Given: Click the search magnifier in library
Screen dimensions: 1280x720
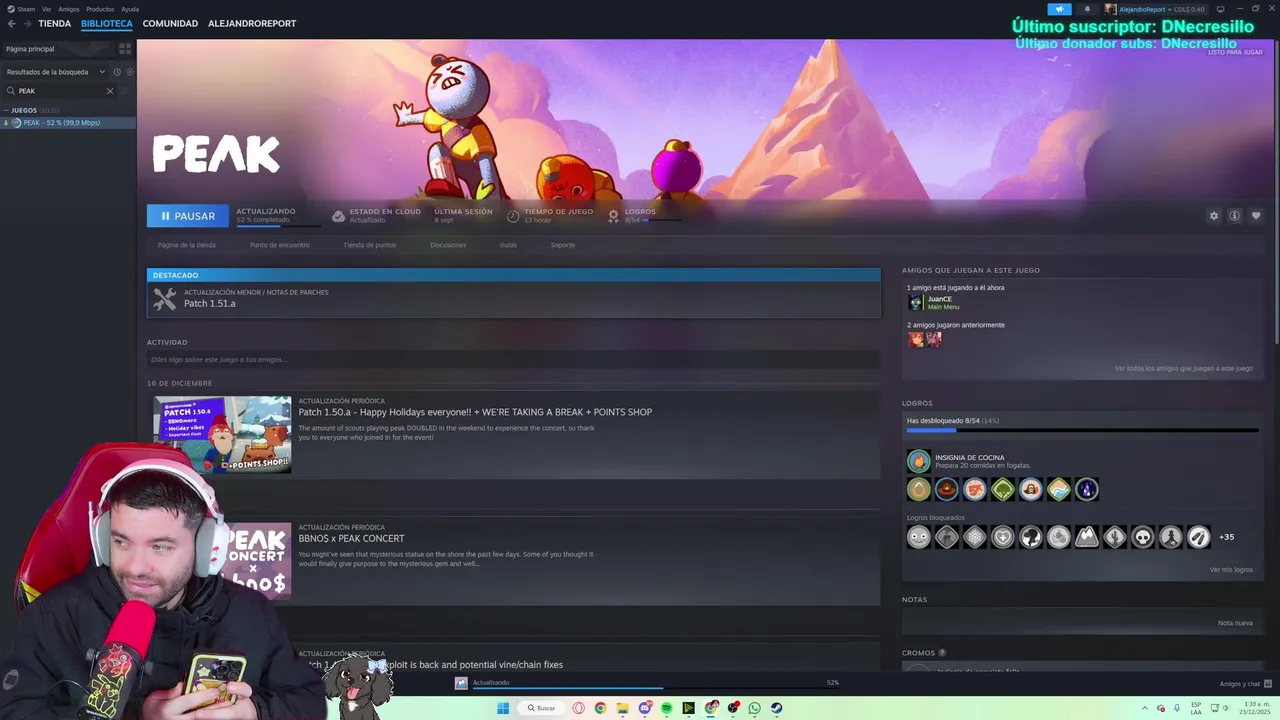Looking at the screenshot, I should tap(11, 91).
